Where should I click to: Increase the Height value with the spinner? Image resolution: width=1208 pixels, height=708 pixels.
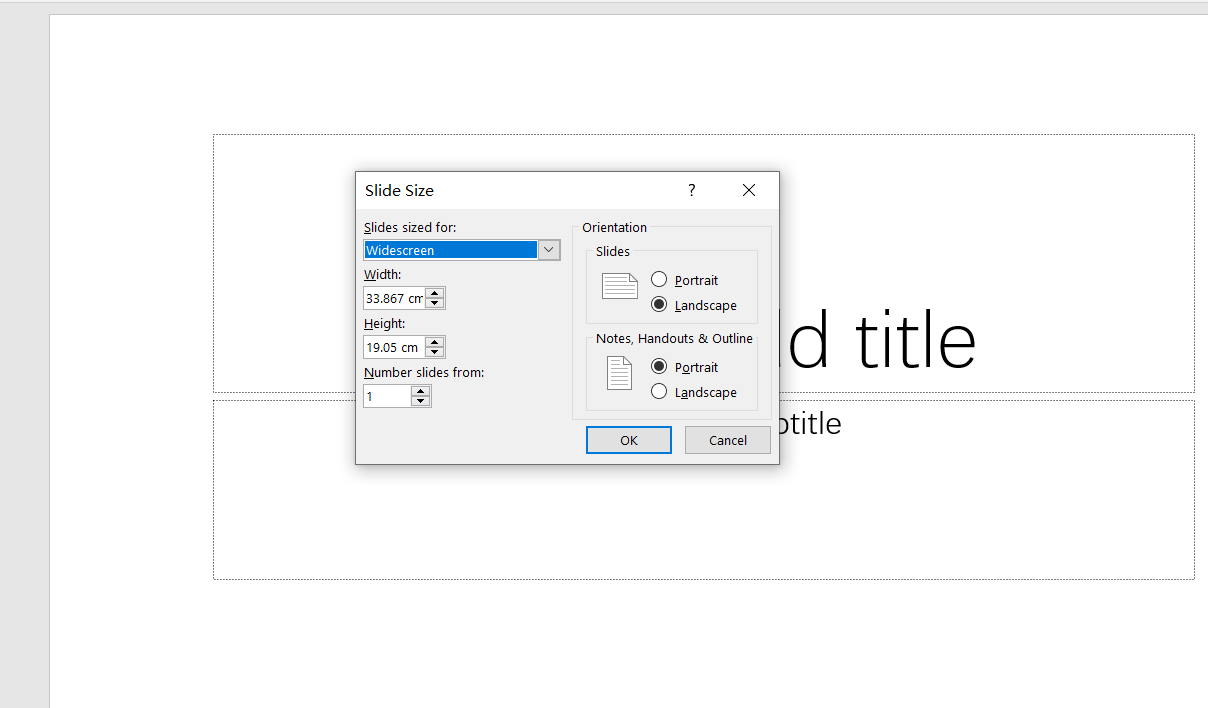point(434,341)
